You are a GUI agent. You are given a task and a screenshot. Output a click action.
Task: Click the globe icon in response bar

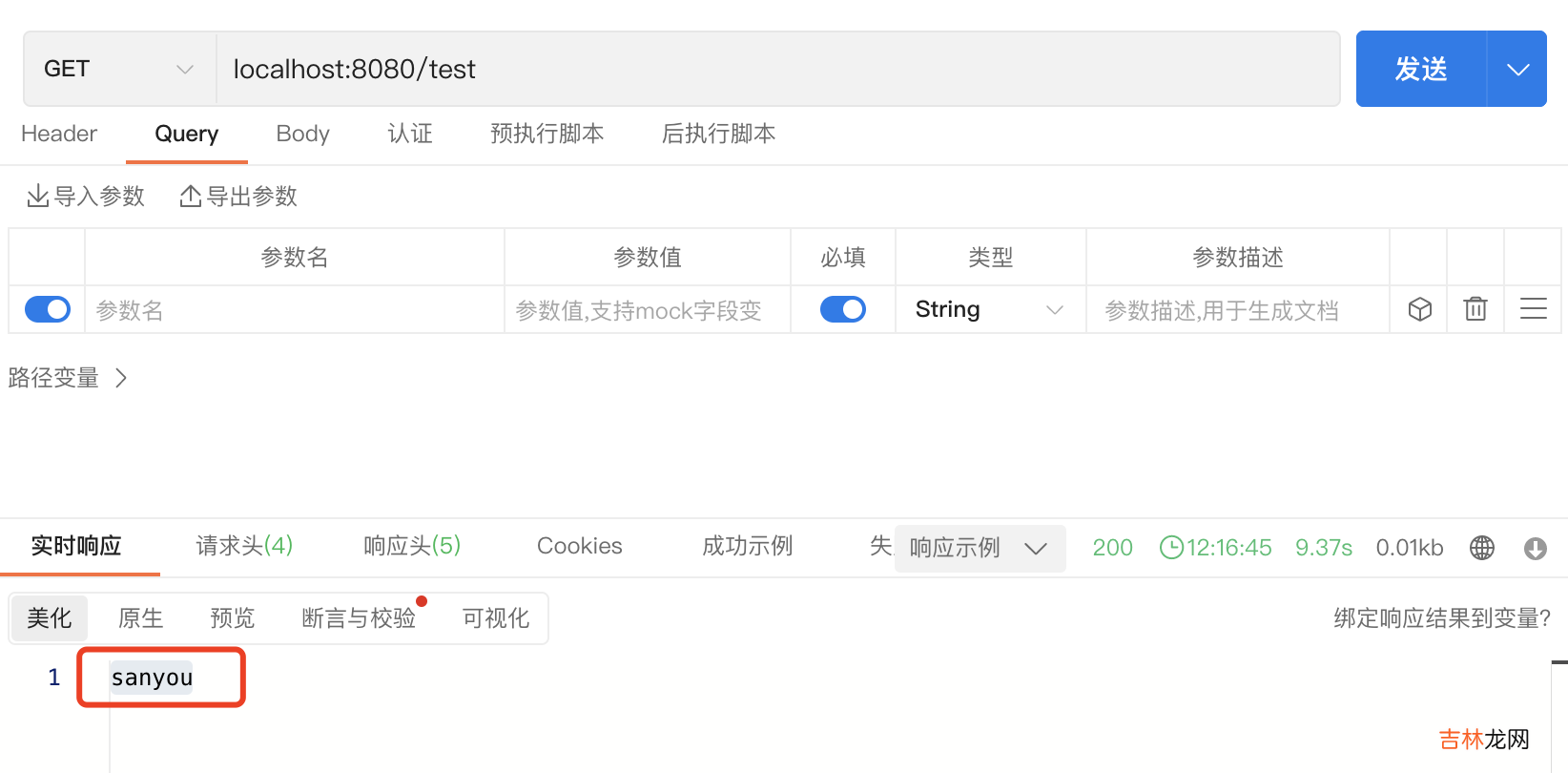click(1482, 548)
